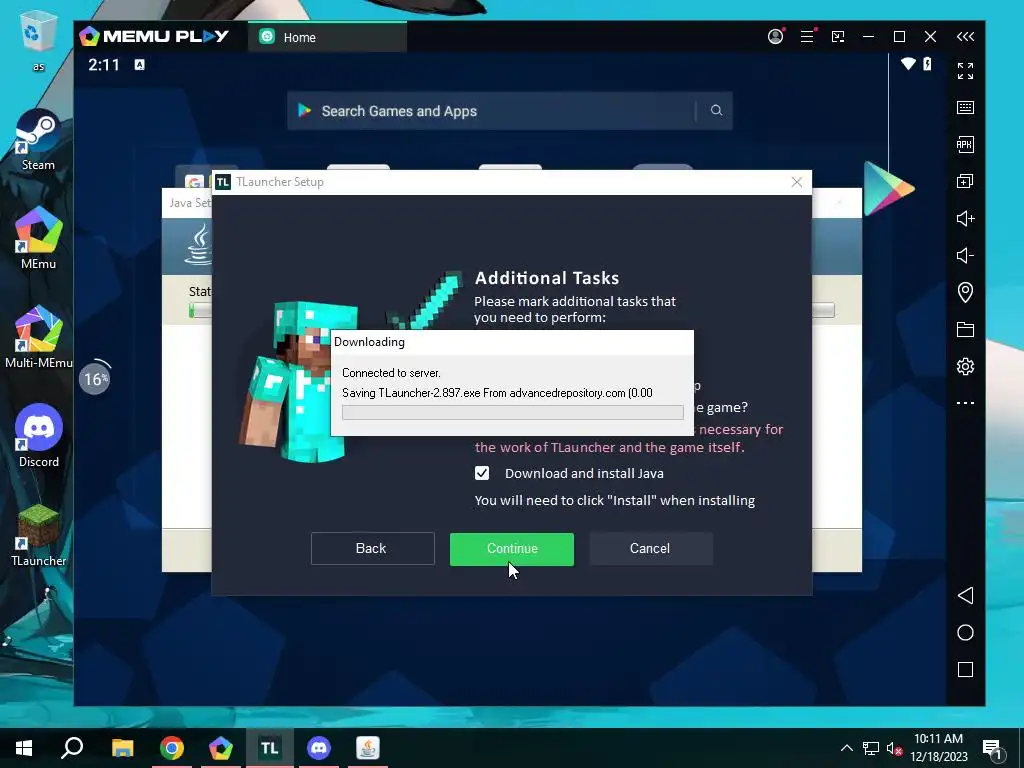Tap the Android home circle button
Image resolution: width=1024 pixels, height=768 pixels.
(x=965, y=633)
